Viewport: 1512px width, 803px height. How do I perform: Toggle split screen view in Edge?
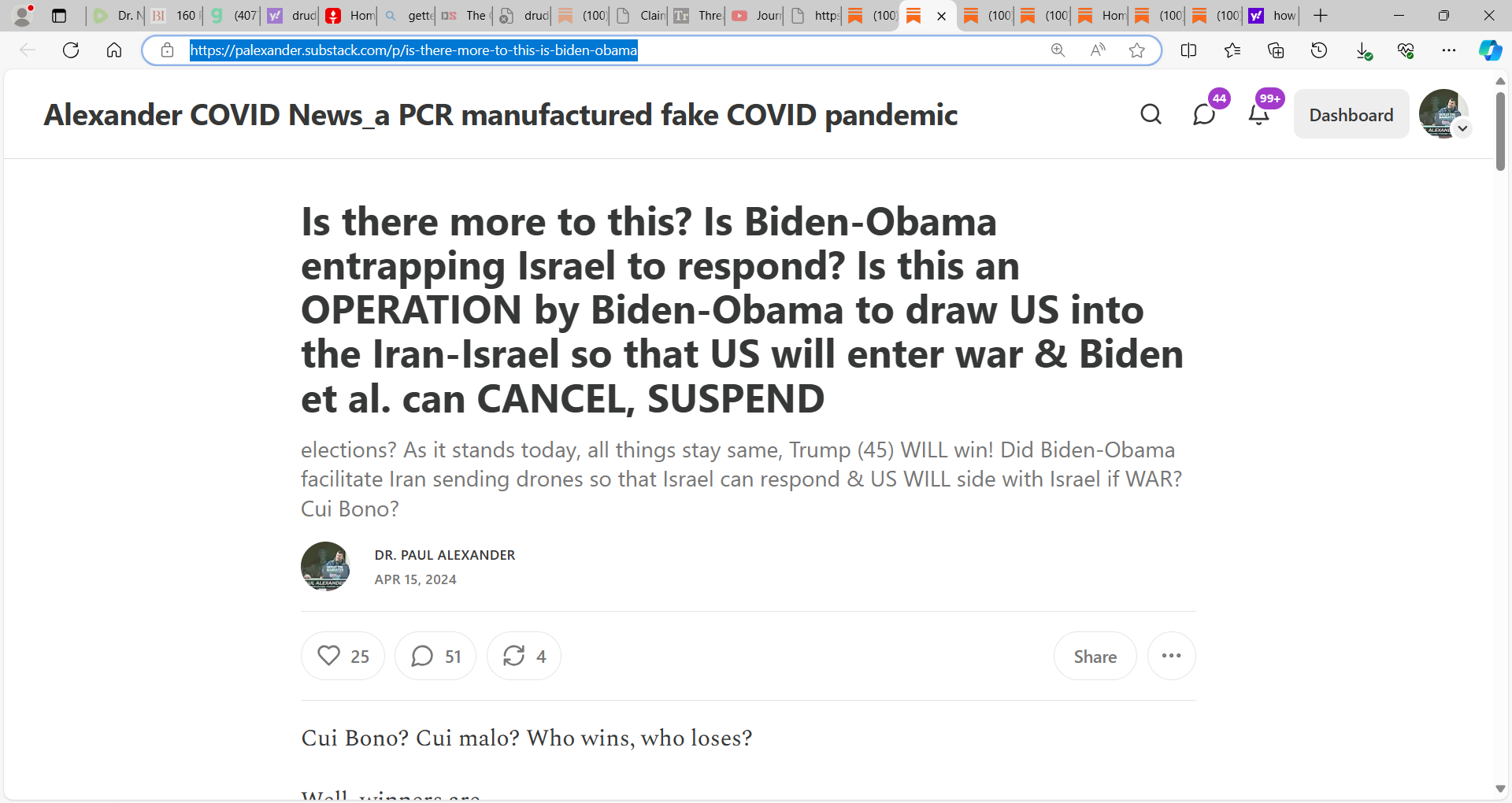click(1189, 50)
